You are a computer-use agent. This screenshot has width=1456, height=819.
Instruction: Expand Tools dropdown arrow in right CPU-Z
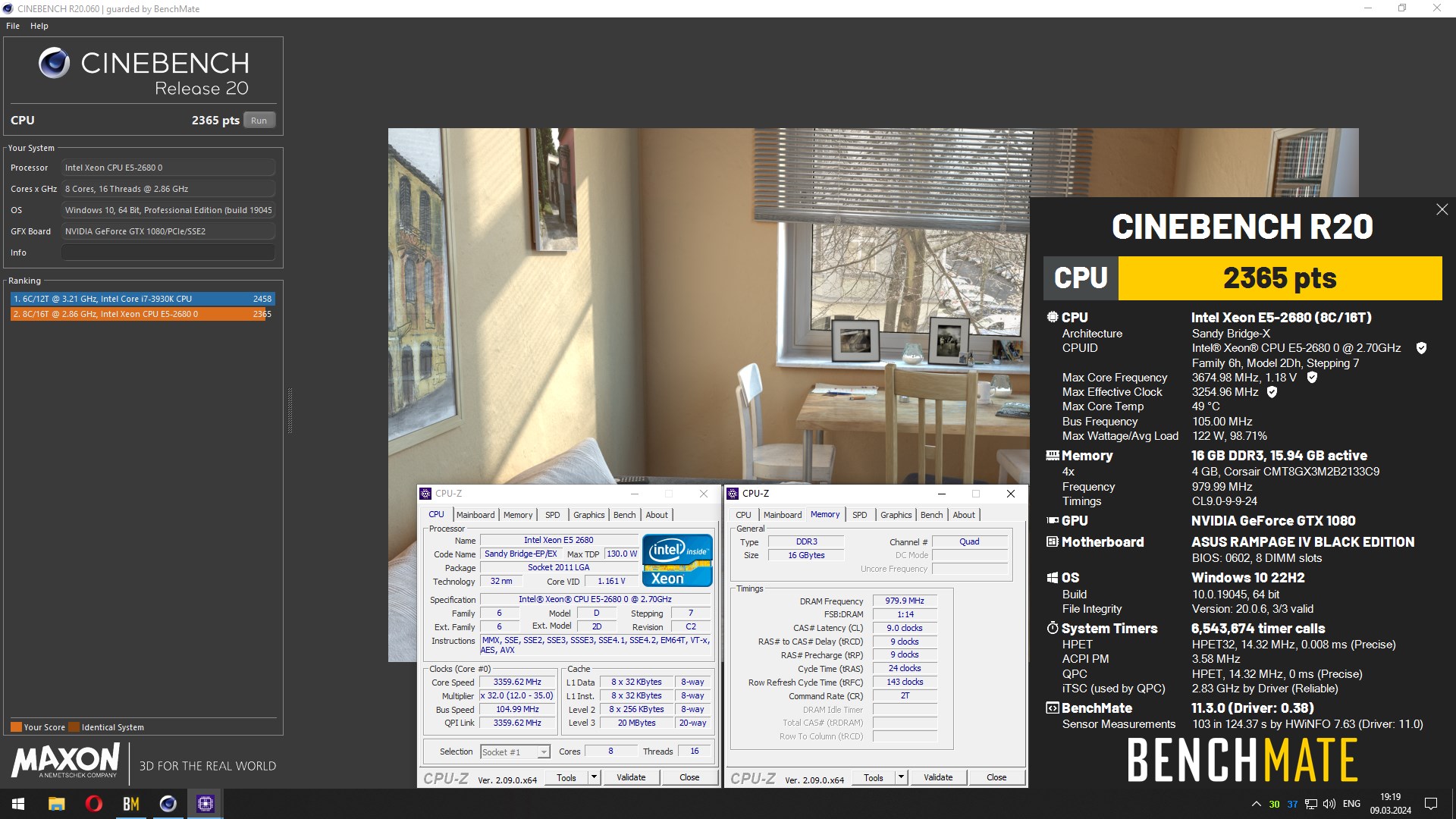[901, 778]
